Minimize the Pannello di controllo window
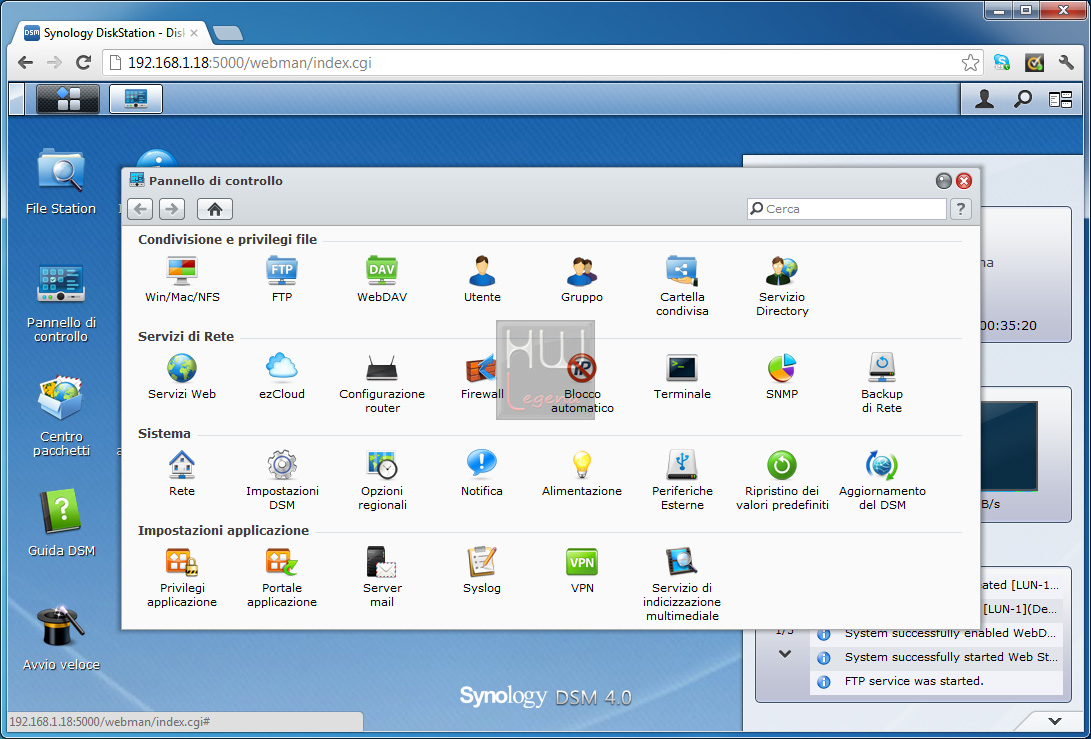Screen dimensions: 1091x739 [x=943, y=181]
